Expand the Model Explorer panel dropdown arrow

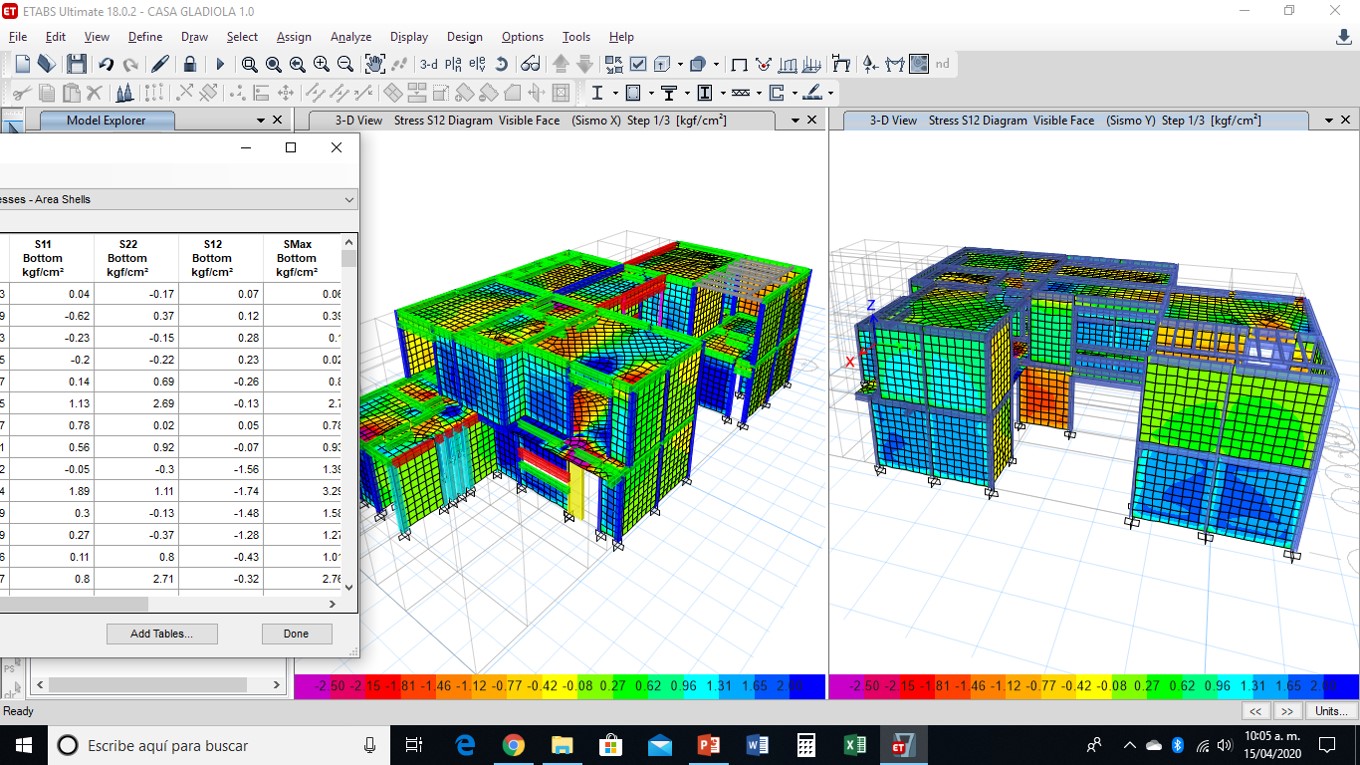coord(261,120)
